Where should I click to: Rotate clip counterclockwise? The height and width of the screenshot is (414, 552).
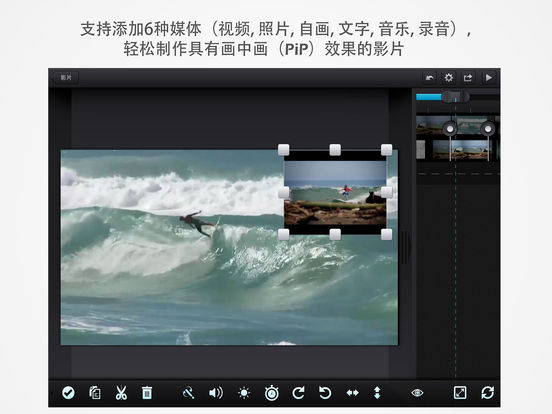pyautogui.click(x=325, y=393)
